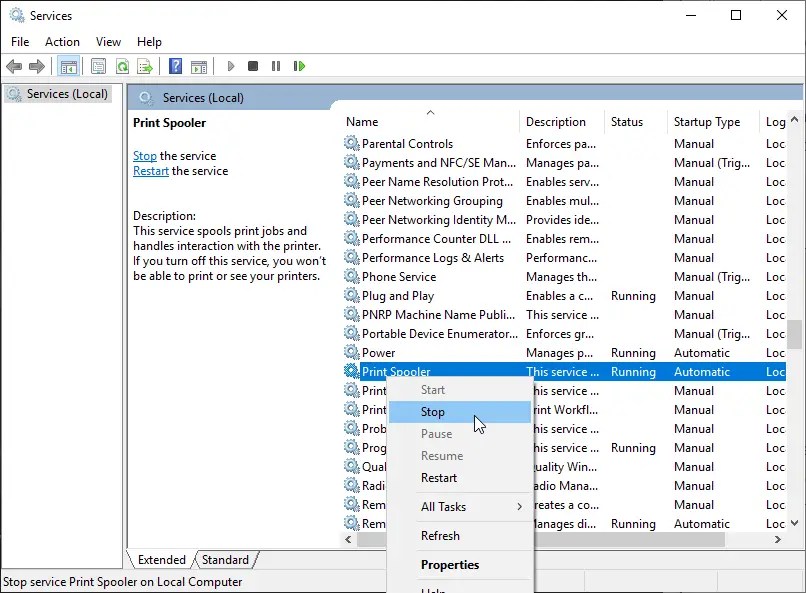806x593 pixels.
Task: Select Performance Counter DLL Host row
Action: [564, 238]
